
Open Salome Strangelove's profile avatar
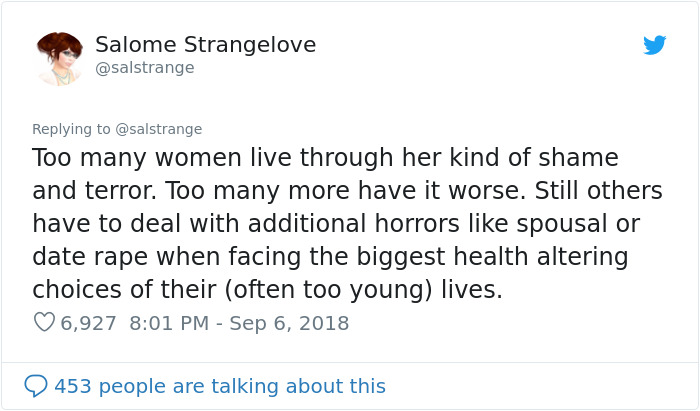[59, 56]
